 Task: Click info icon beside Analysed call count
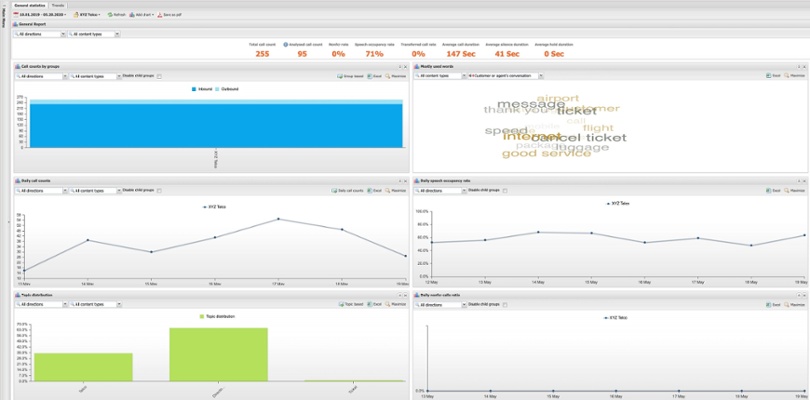click(x=285, y=44)
